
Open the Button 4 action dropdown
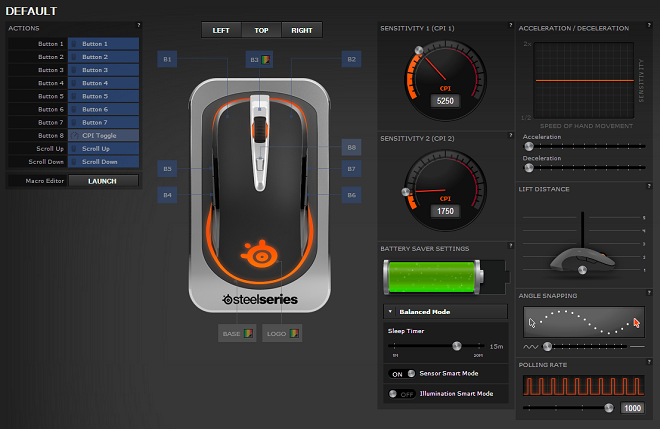(x=104, y=83)
